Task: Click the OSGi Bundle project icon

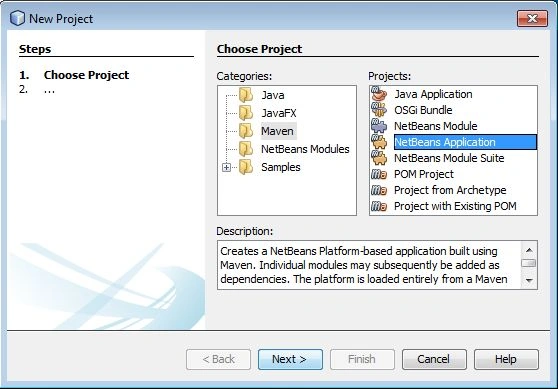Action: (379, 110)
